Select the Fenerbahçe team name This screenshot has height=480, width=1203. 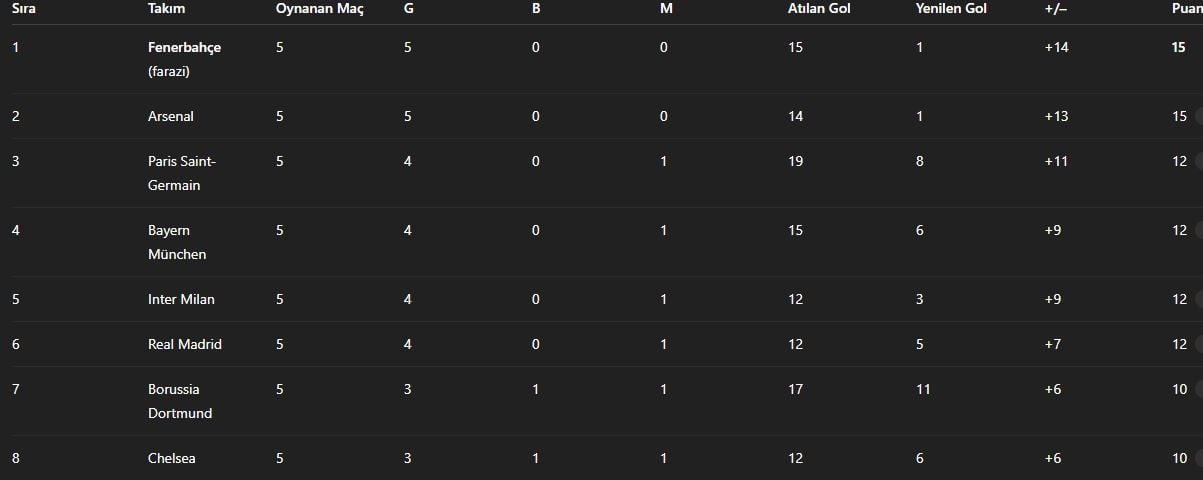184,48
